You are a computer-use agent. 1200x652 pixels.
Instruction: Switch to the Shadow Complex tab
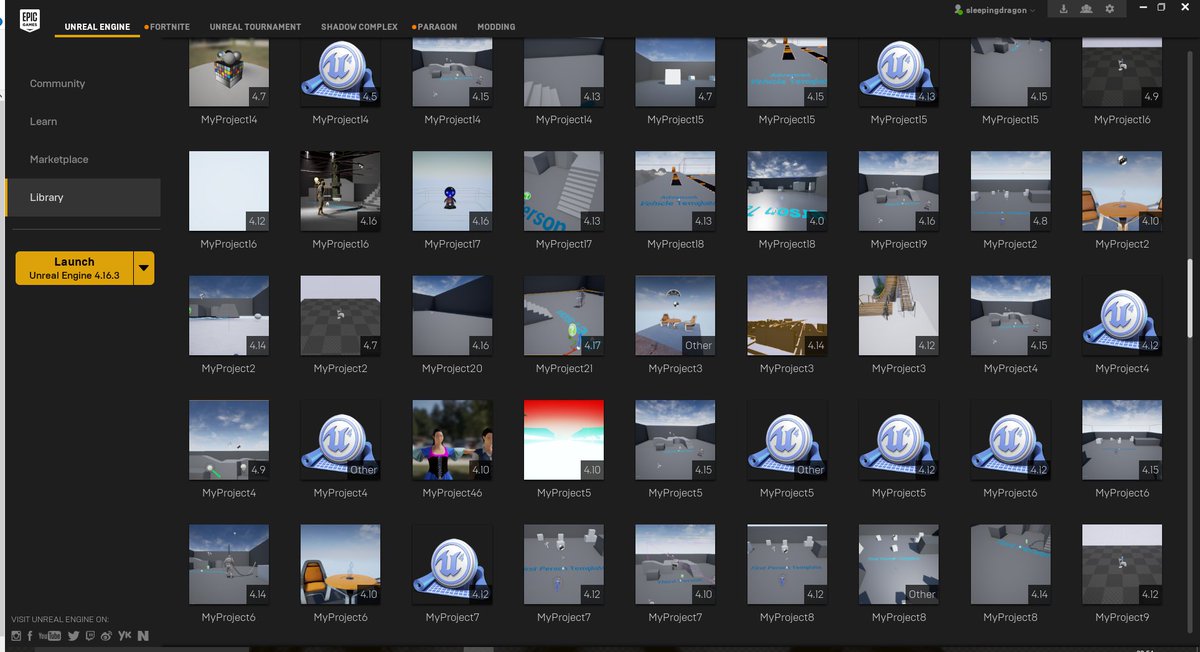pos(359,27)
